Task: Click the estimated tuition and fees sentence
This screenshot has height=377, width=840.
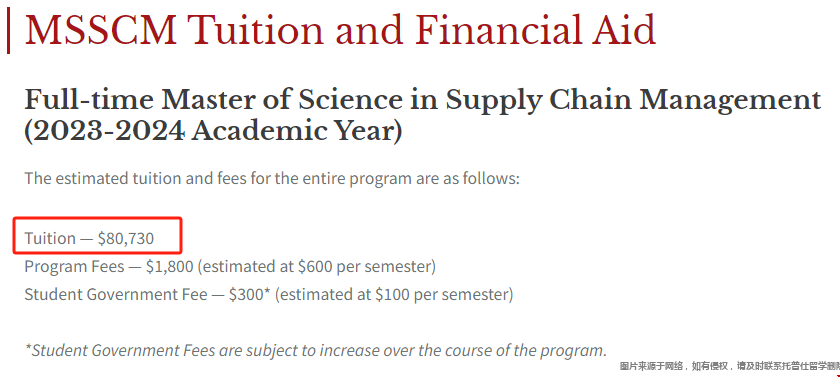Action: [272, 178]
